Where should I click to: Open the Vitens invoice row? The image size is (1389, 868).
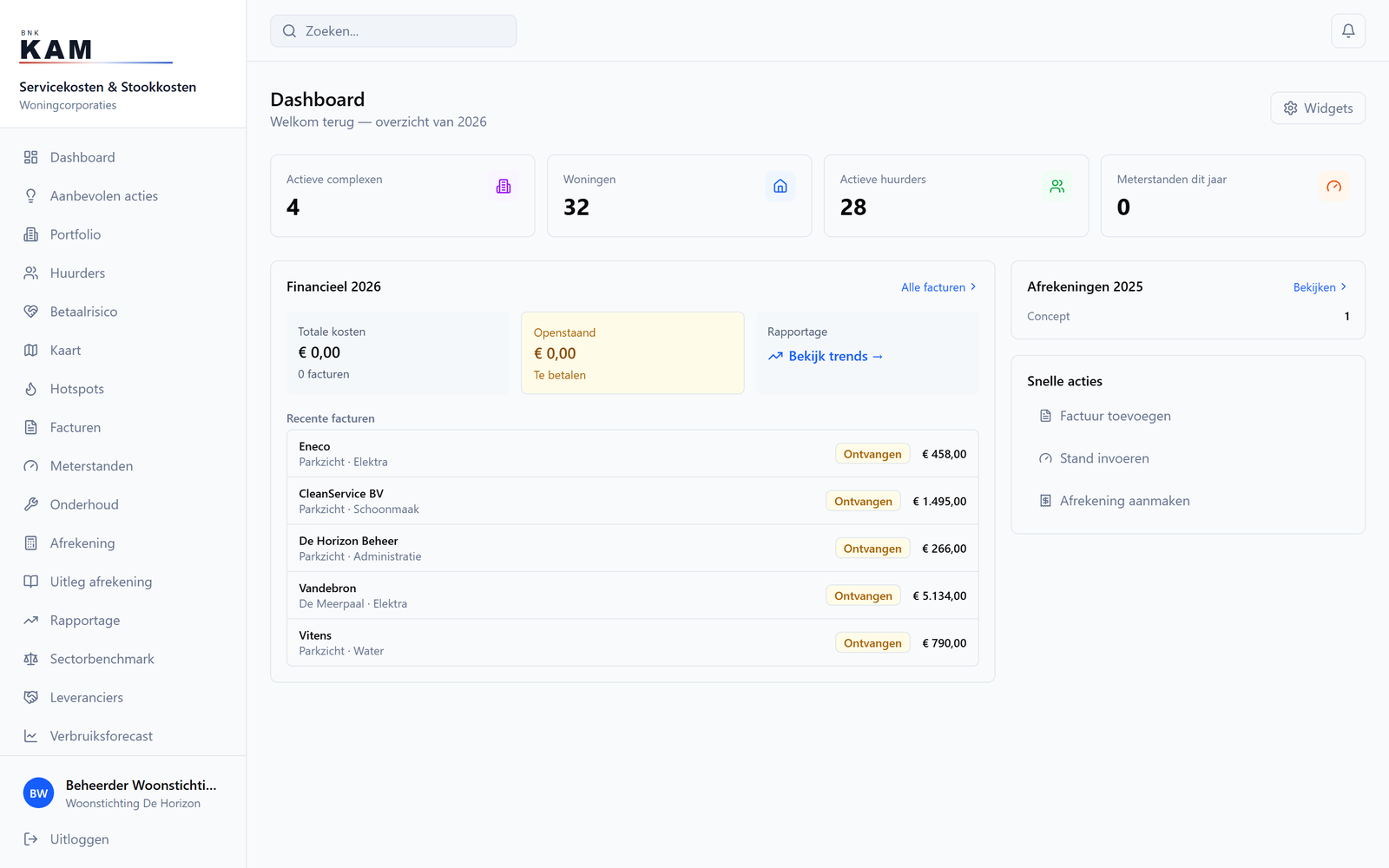point(633,643)
